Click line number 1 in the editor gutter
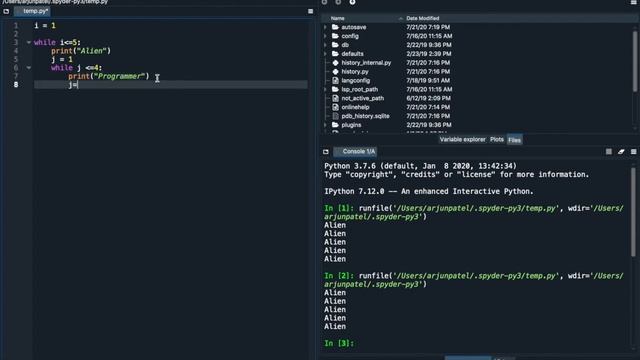The image size is (640, 360). (x=16, y=26)
